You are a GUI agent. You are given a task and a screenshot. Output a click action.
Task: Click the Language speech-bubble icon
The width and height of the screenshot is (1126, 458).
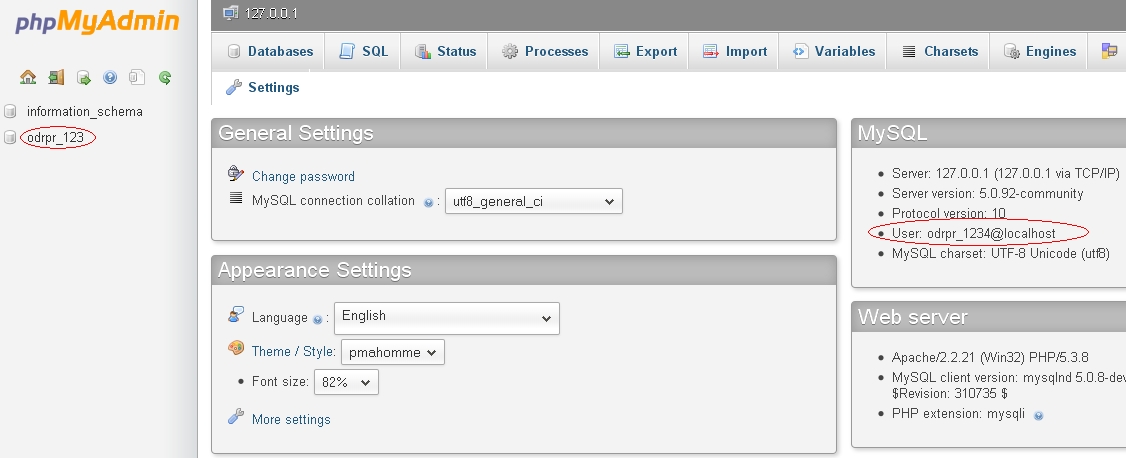click(236, 314)
